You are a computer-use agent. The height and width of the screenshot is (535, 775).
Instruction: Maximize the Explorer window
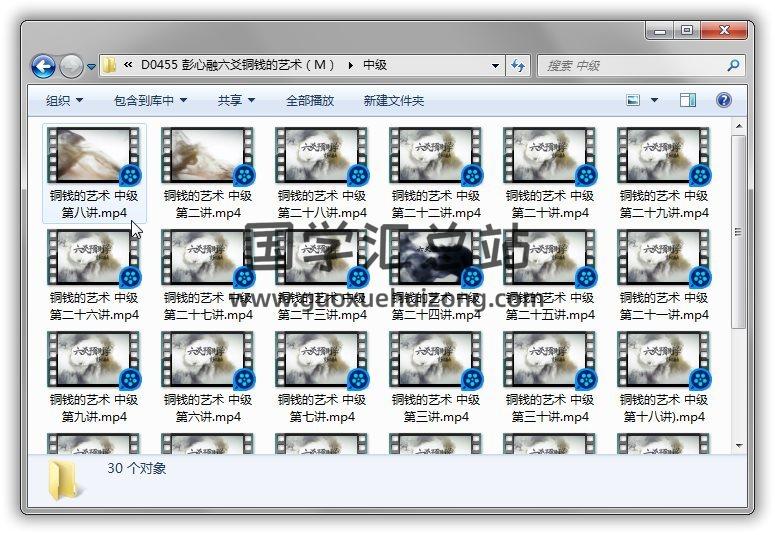(x=687, y=31)
